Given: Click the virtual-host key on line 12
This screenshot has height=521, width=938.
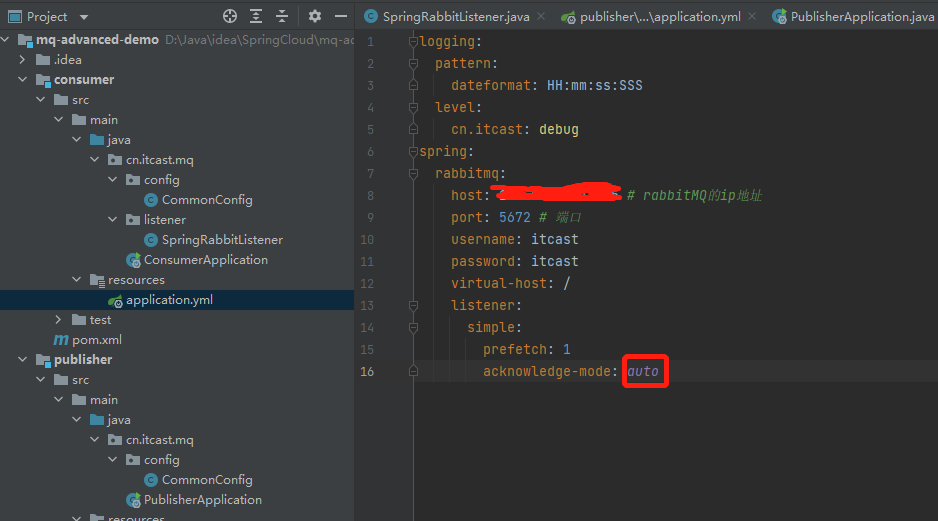Looking at the screenshot, I should (x=499, y=284).
